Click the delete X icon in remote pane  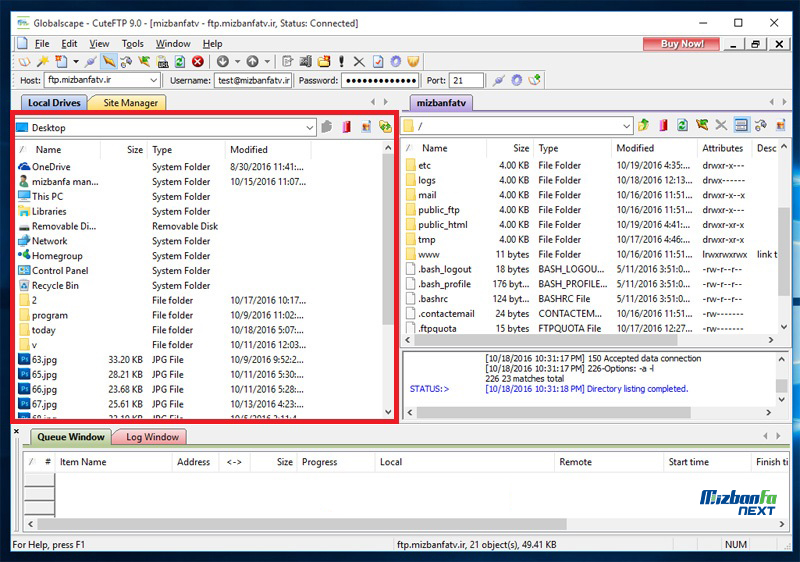721,126
